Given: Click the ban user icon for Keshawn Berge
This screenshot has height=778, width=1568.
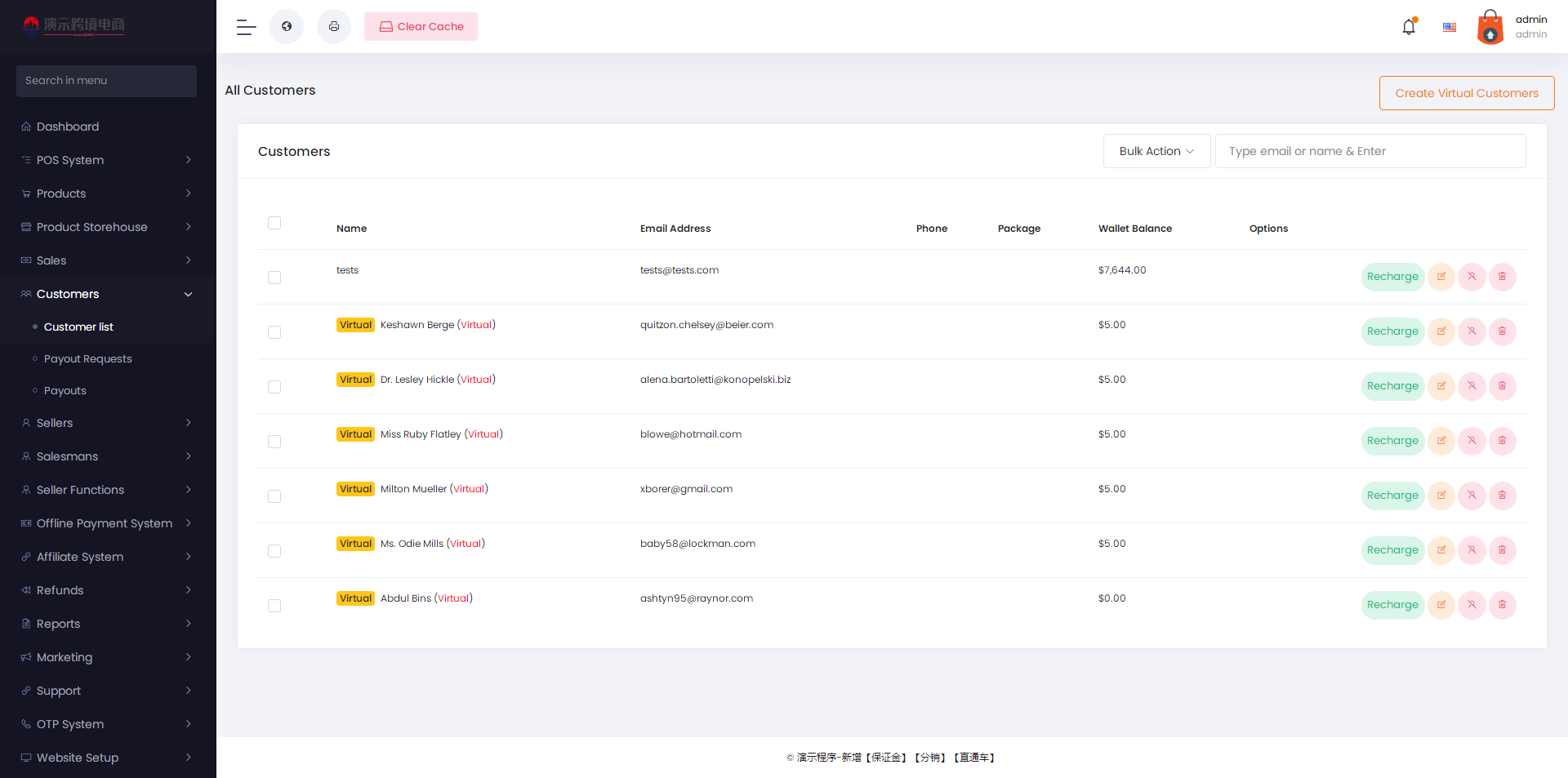Looking at the screenshot, I should [1472, 331].
